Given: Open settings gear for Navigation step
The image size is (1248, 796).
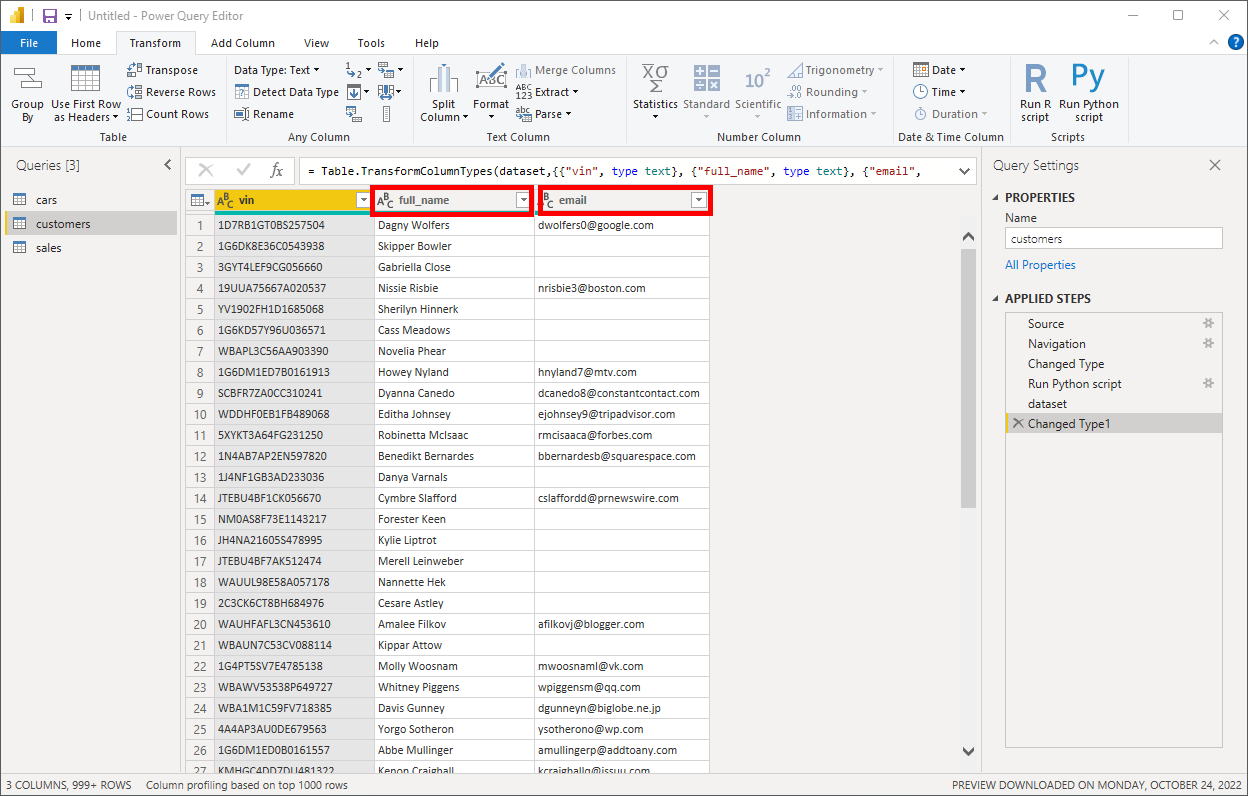Looking at the screenshot, I should pyautogui.click(x=1208, y=343).
